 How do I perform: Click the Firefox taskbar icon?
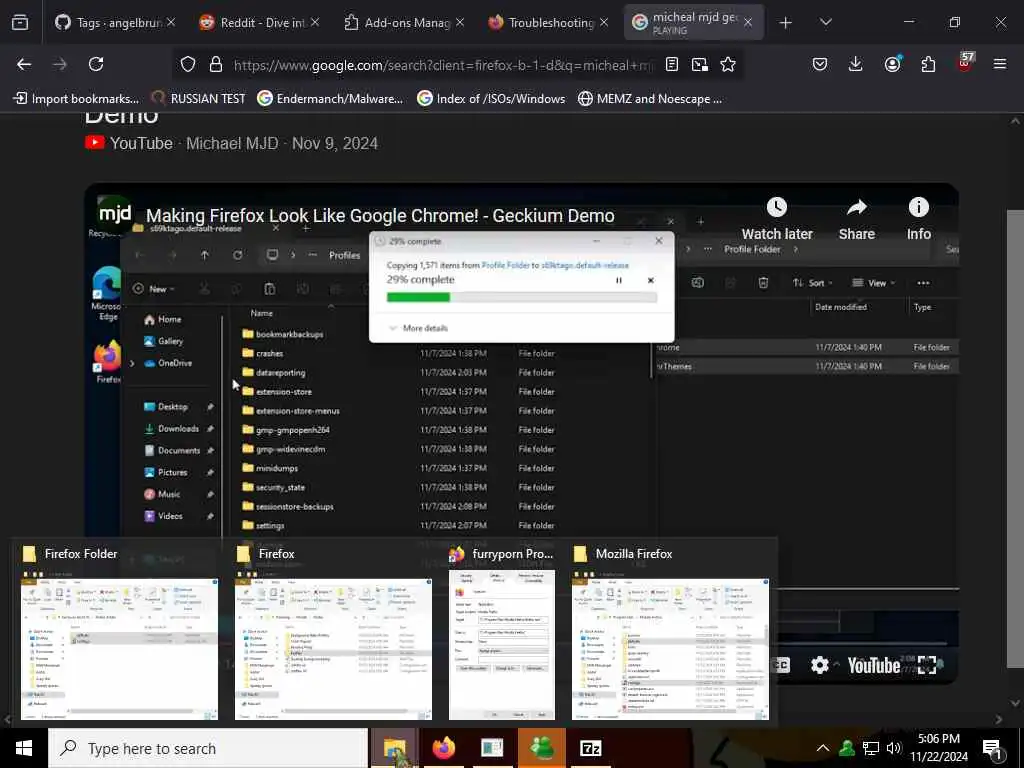click(443, 748)
